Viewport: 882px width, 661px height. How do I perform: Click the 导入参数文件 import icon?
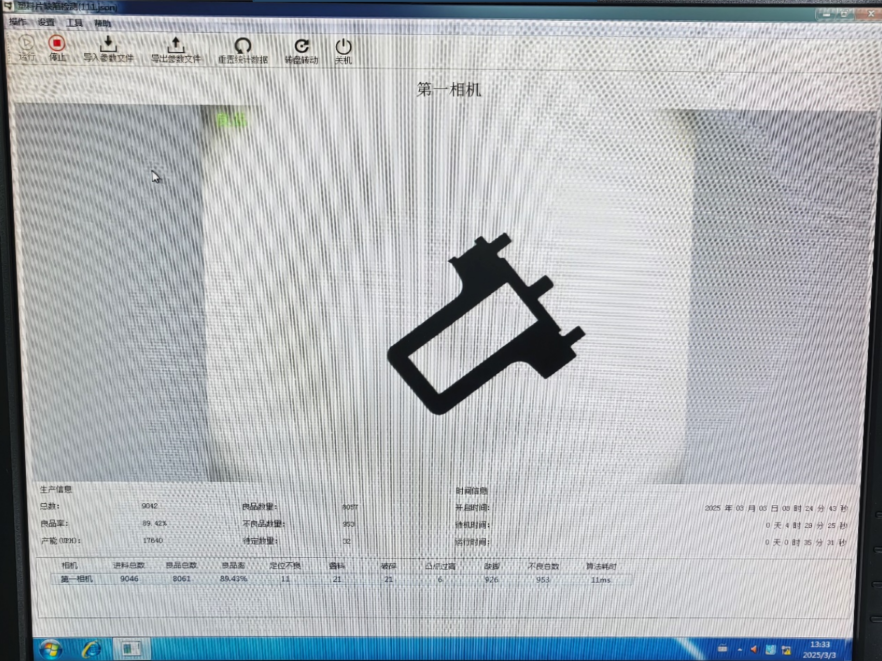pyautogui.click(x=107, y=44)
